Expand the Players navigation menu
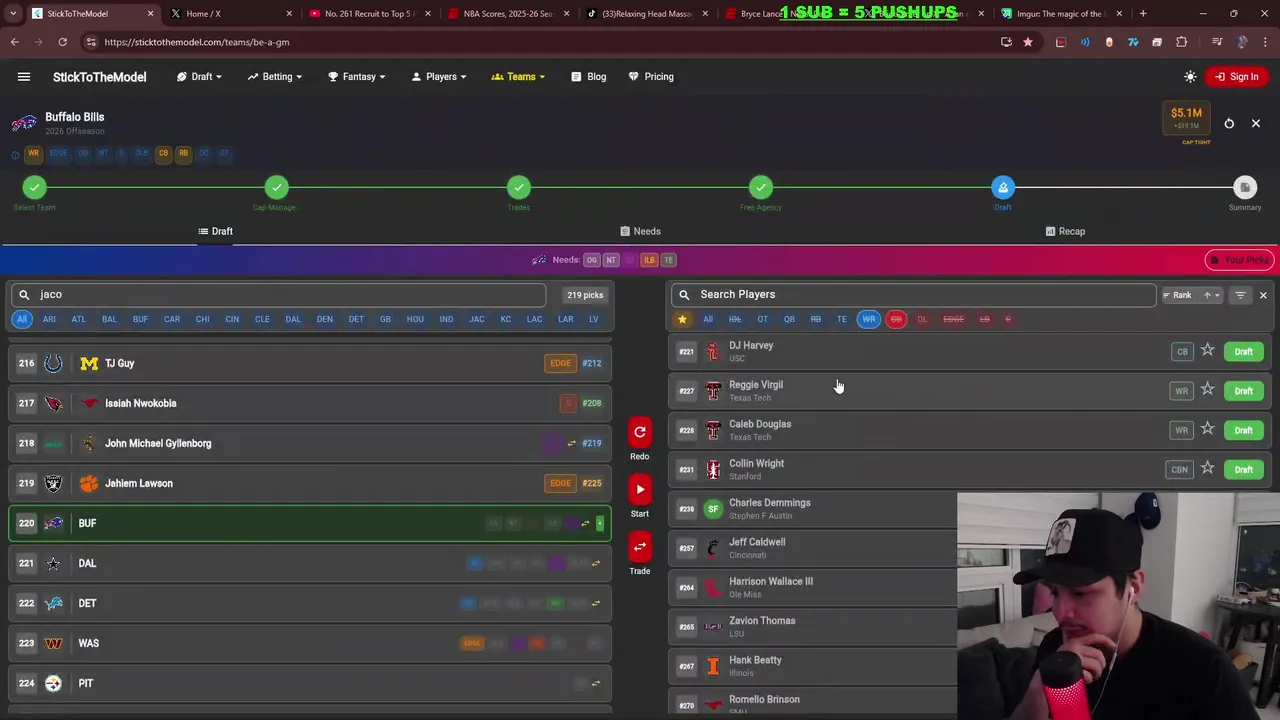This screenshot has width=1280, height=720. pyautogui.click(x=439, y=77)
